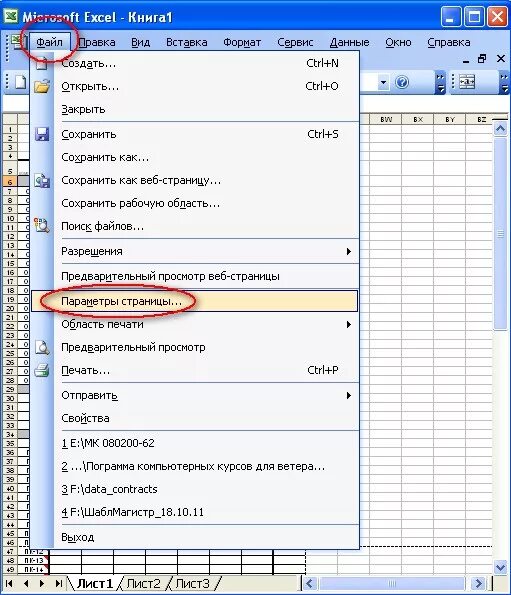Viewport: 511px width, 595px height.
Task: Open Свойства from the menu
Action: [x=195, y=418]
